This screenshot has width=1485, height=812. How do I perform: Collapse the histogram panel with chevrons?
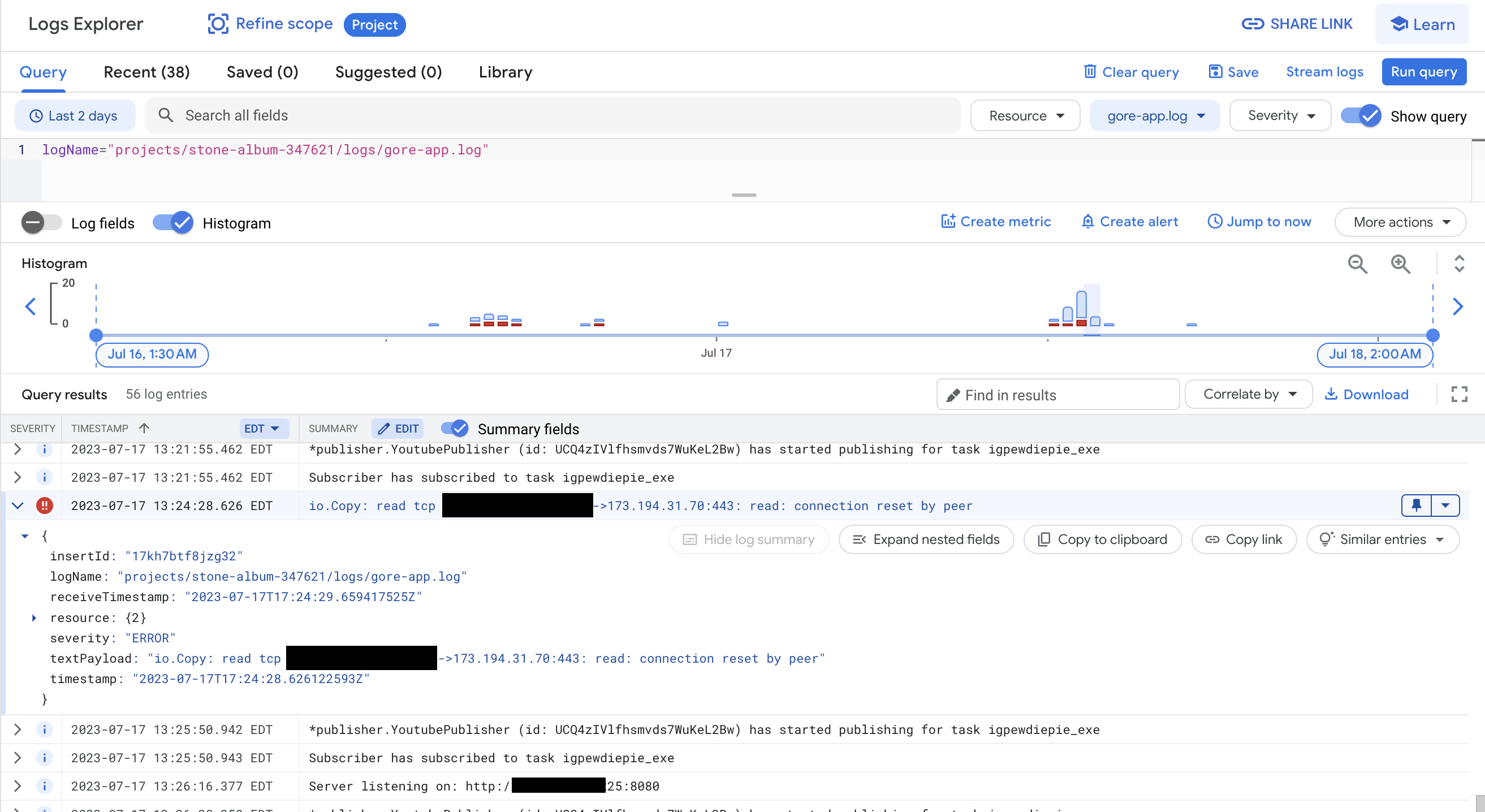click(1459, 264)
